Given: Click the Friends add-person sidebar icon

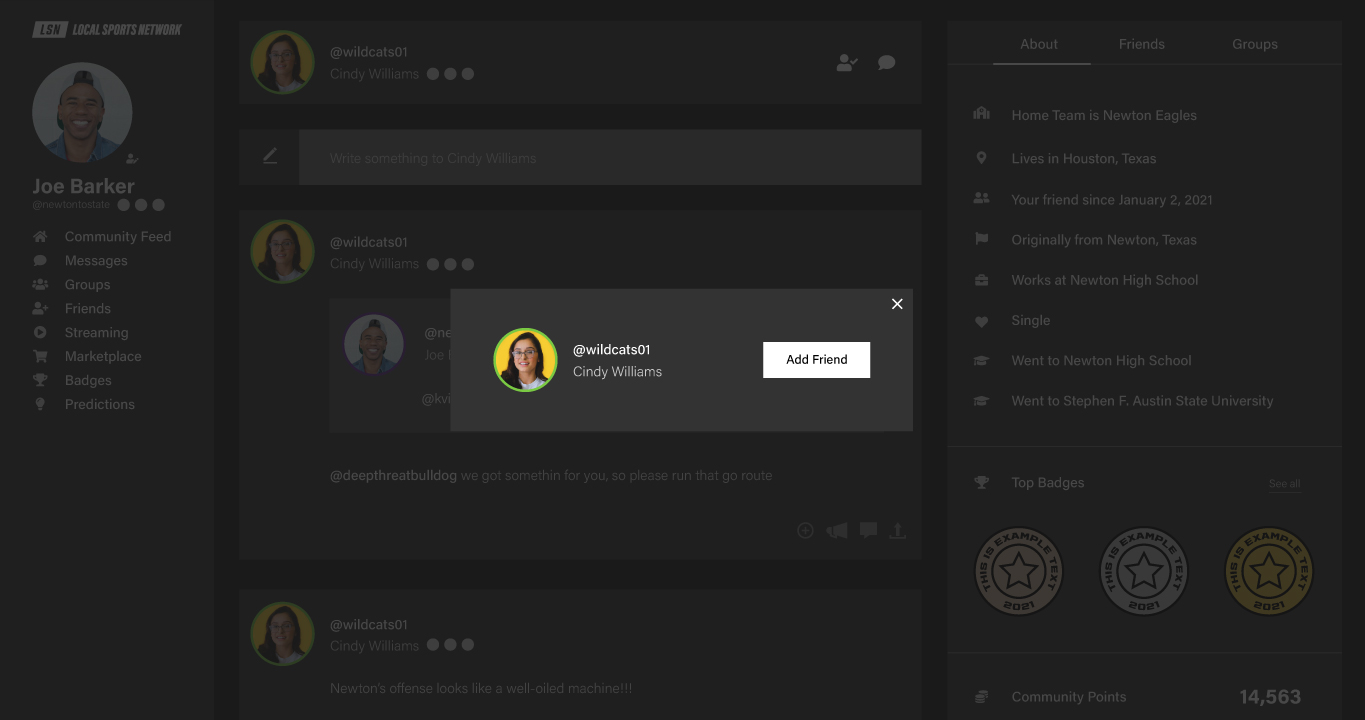Looking at the screenshot, I should click(x=40, y=309).
